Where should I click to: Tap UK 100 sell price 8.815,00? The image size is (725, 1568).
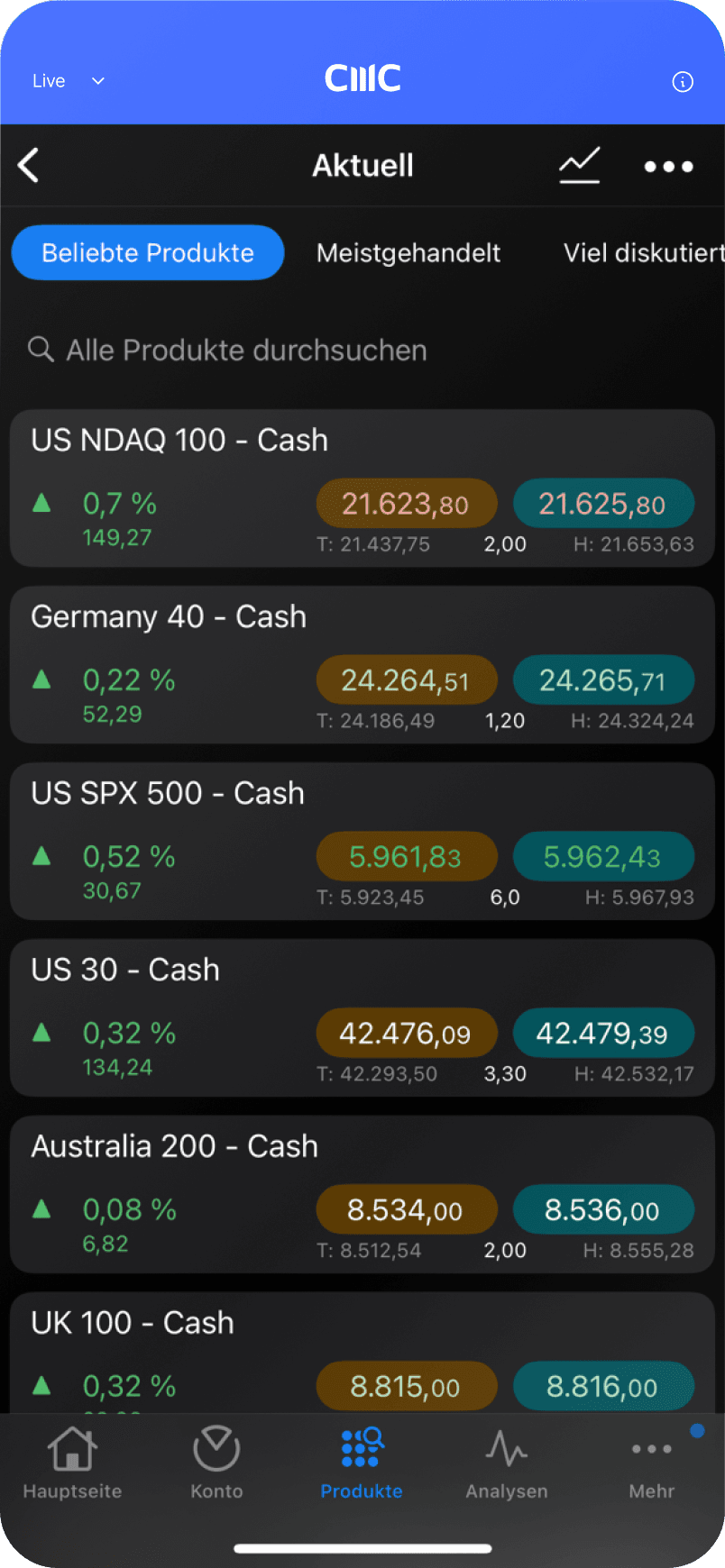(x=406, y=1387)
